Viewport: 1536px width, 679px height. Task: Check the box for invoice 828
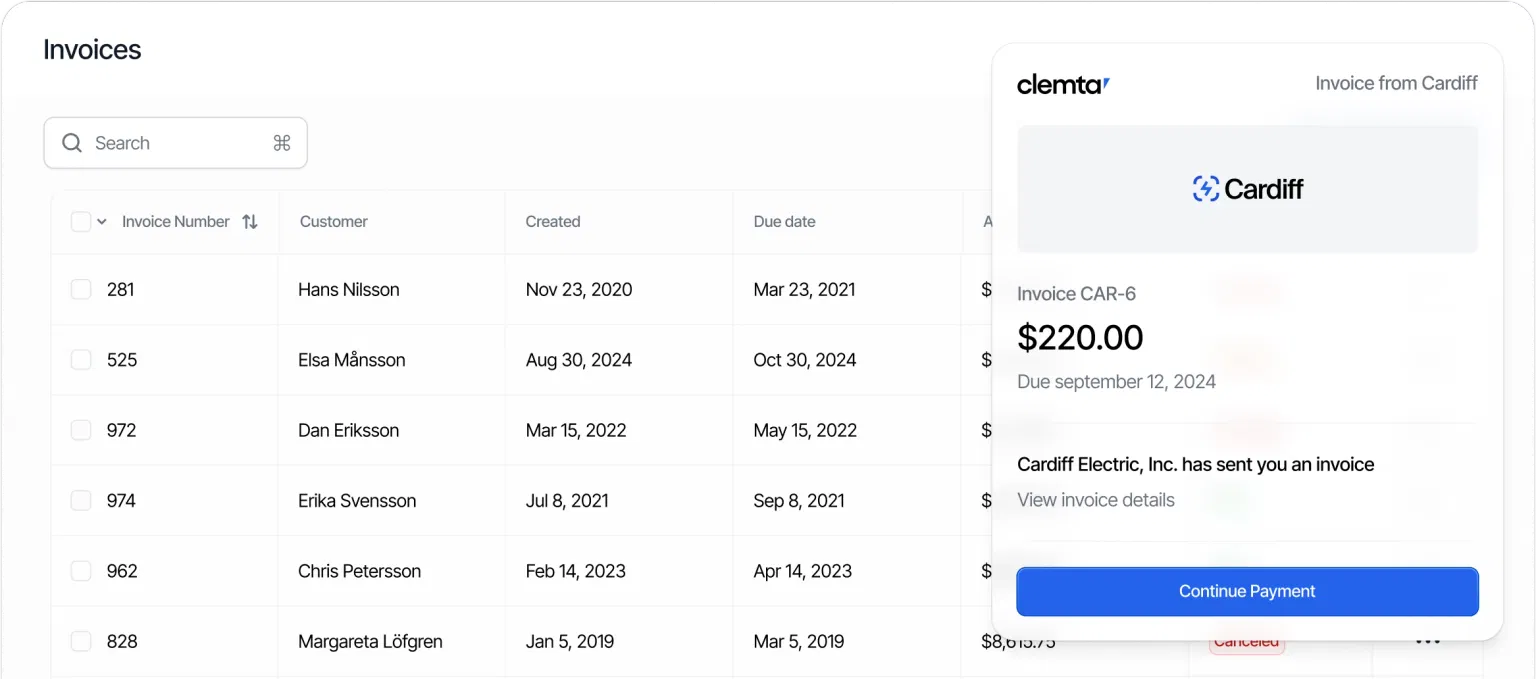pos(81,641)
